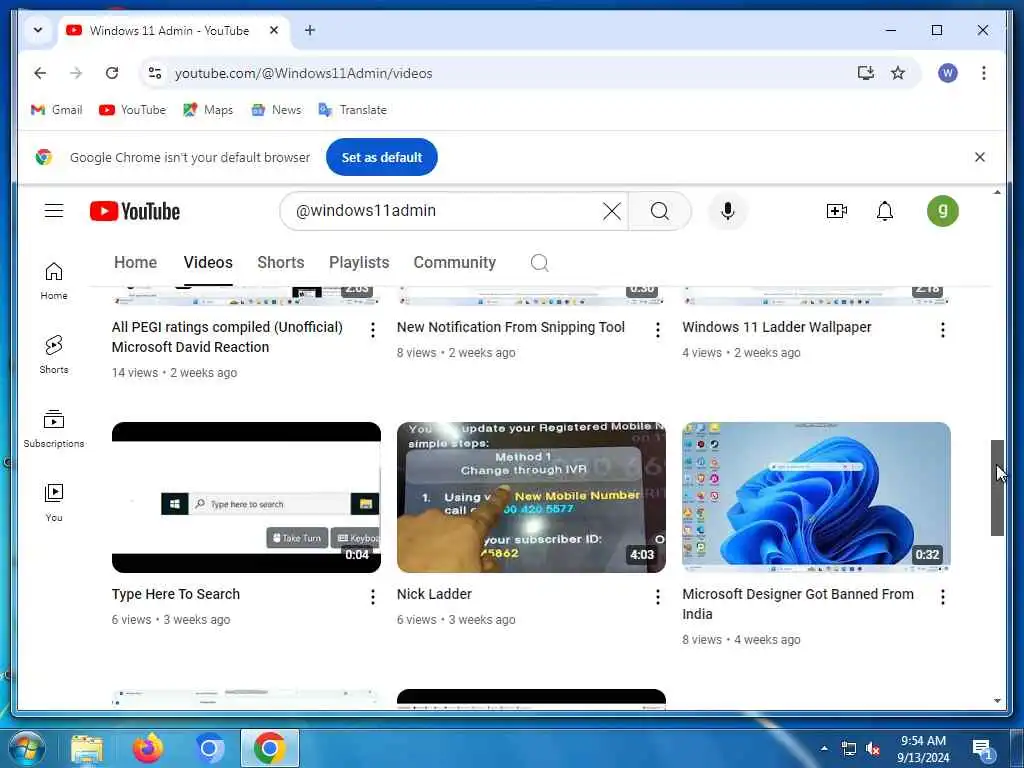Open options for All PEGI ratings video
The image size is (1024, 768).
point(372,330)
